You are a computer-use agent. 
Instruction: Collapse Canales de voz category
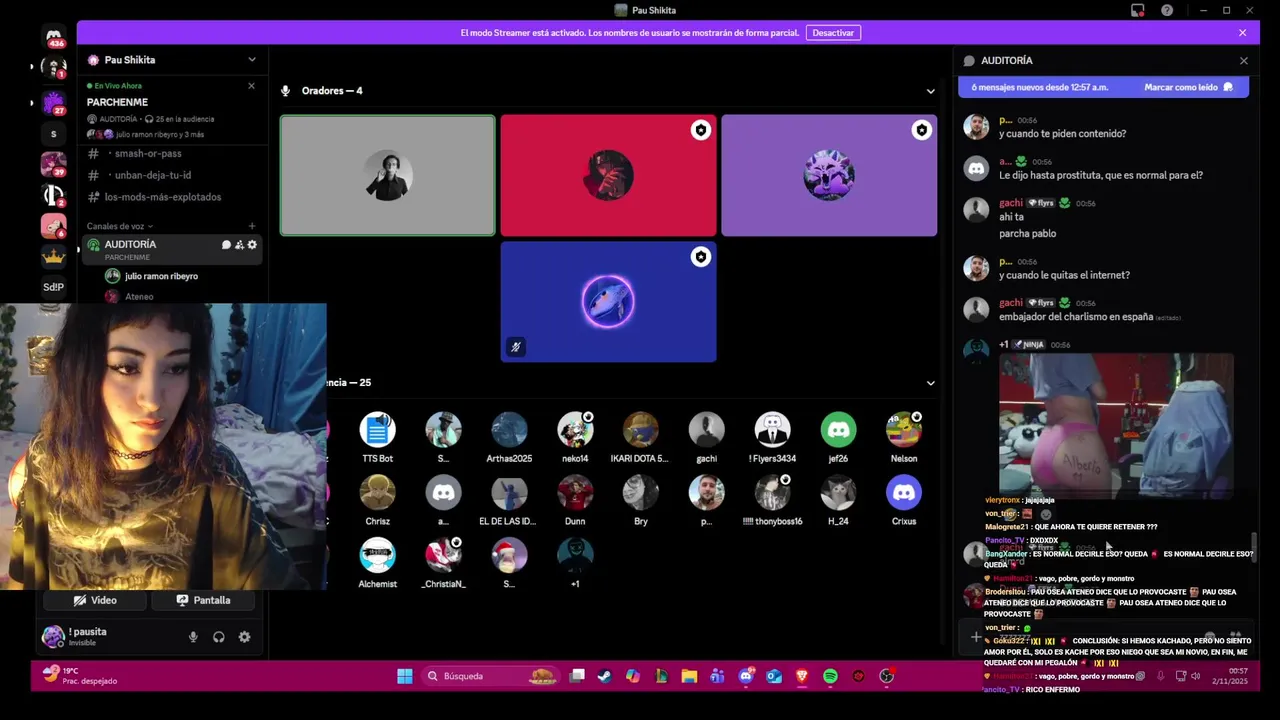120,226
